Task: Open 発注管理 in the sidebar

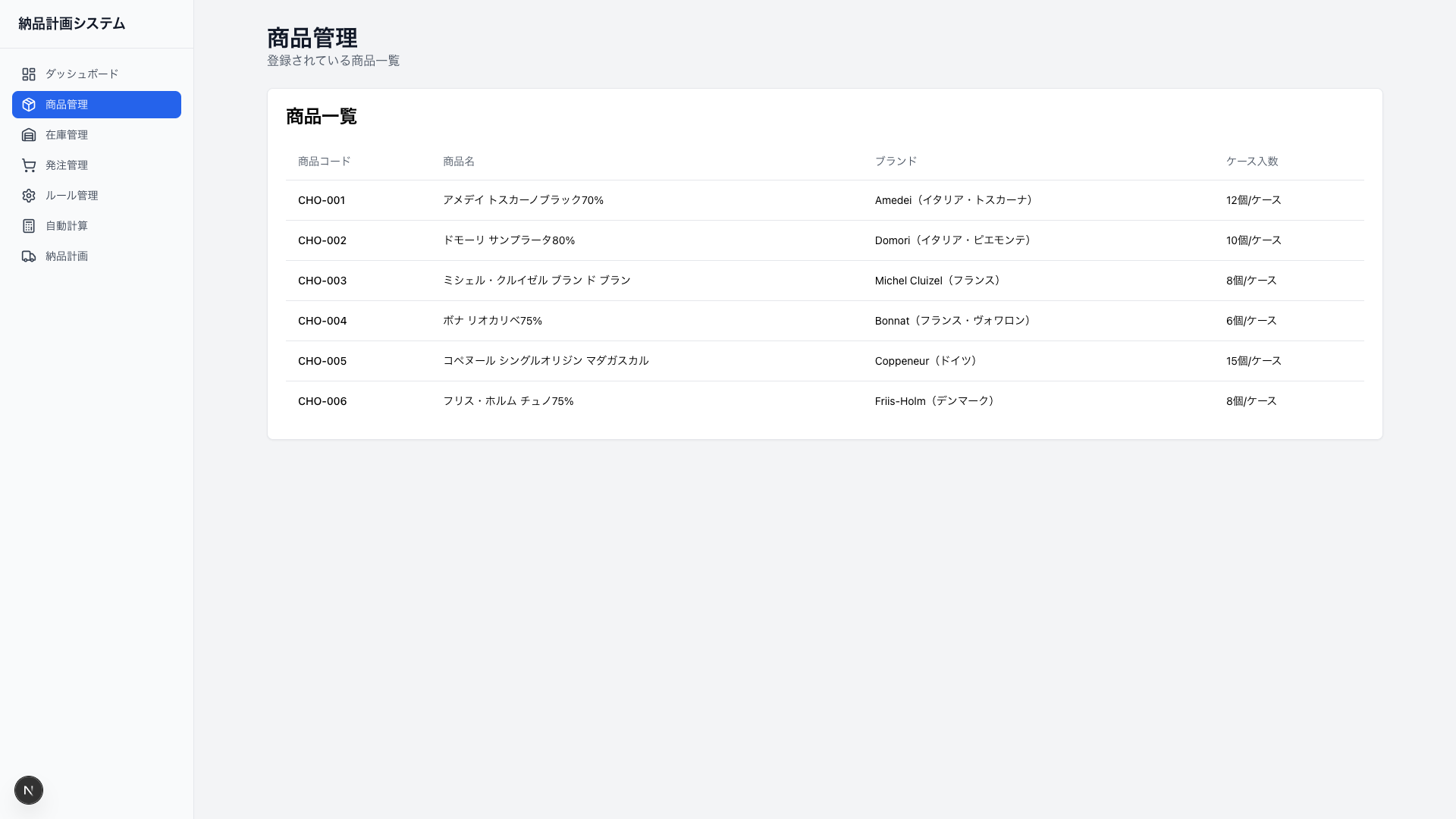Action: pyautogui.click(x=67, y=165)
